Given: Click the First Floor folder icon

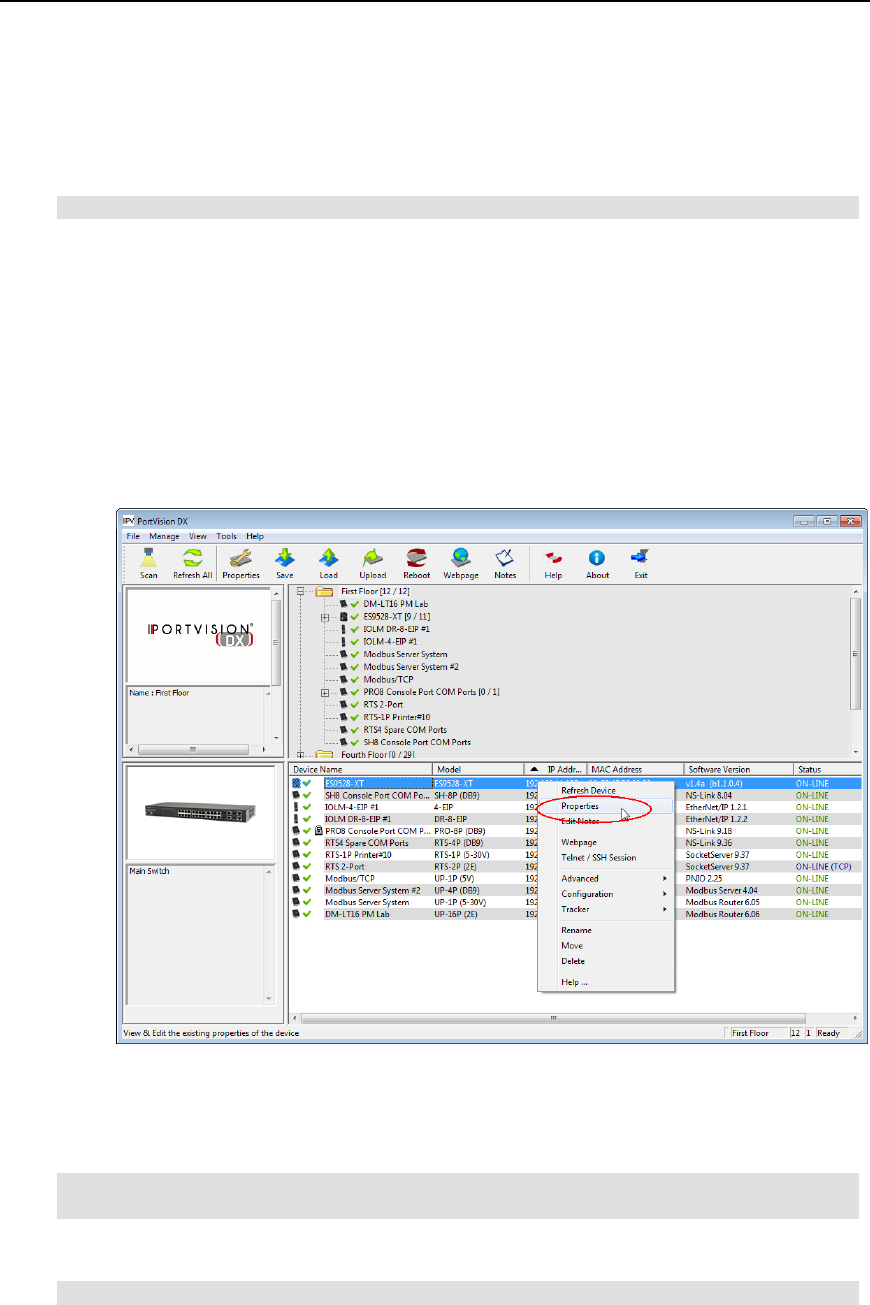Looking at the screenshot, I should tap(324, 593).
